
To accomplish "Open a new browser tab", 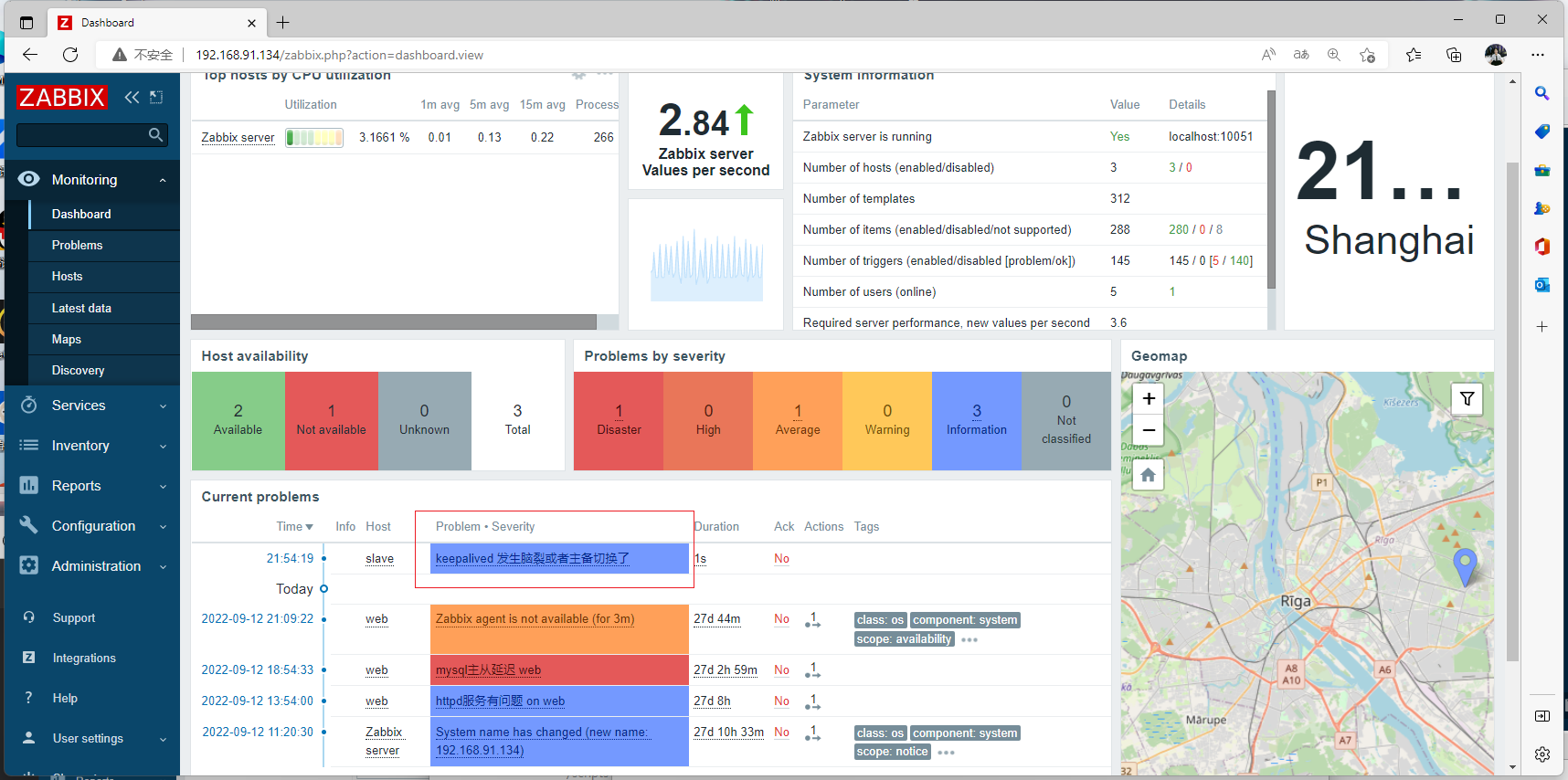I will [283, 22].
